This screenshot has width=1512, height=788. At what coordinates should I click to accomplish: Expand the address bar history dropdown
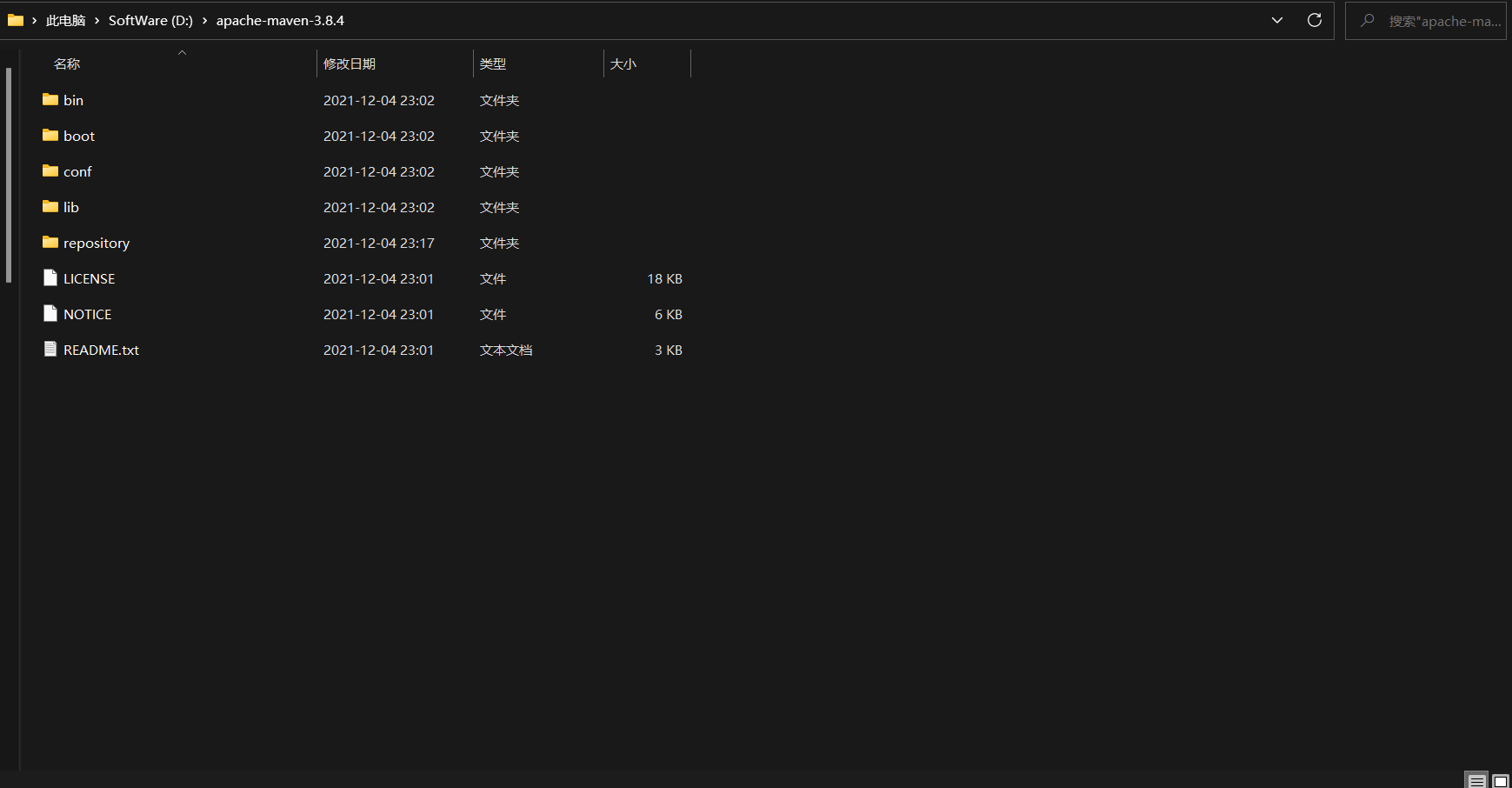(1276, 20)
